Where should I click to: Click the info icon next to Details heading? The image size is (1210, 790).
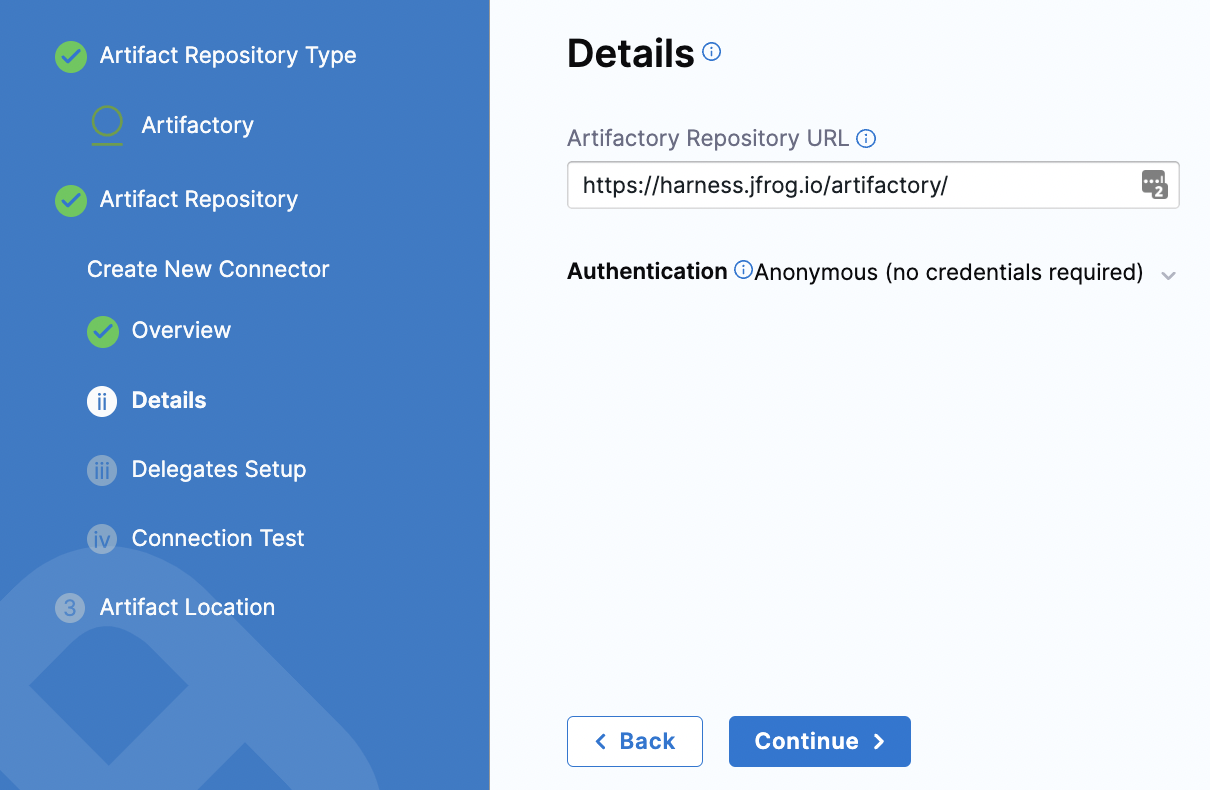711,52
